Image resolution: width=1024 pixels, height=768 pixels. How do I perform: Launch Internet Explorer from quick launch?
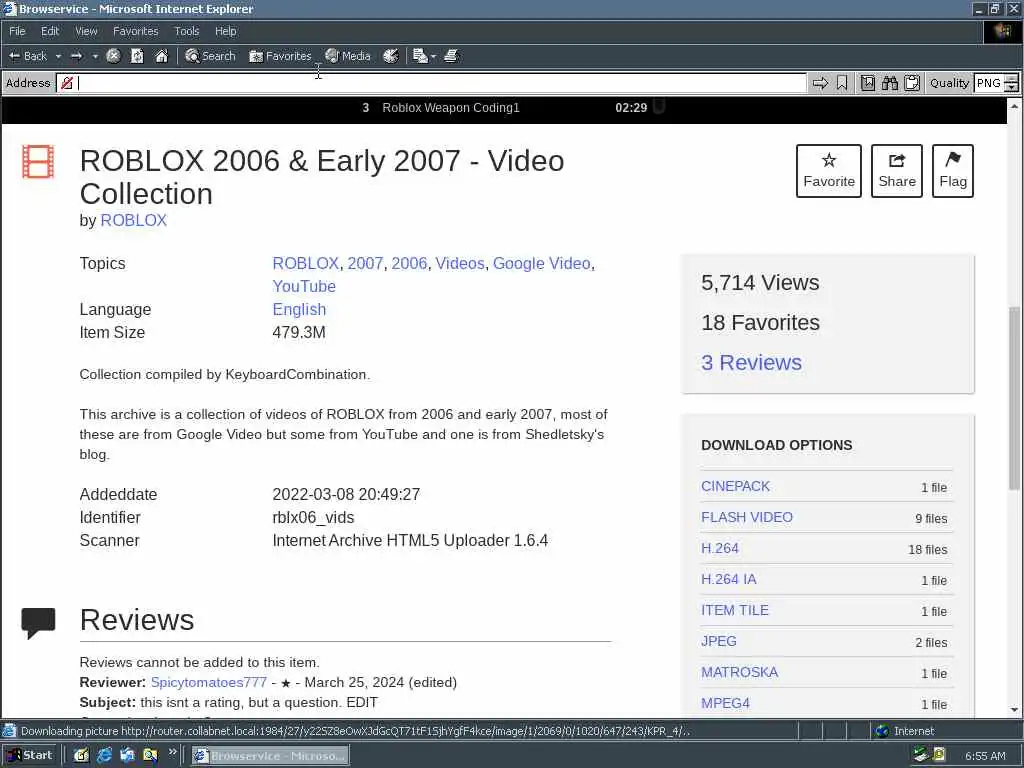pos(104,756)
